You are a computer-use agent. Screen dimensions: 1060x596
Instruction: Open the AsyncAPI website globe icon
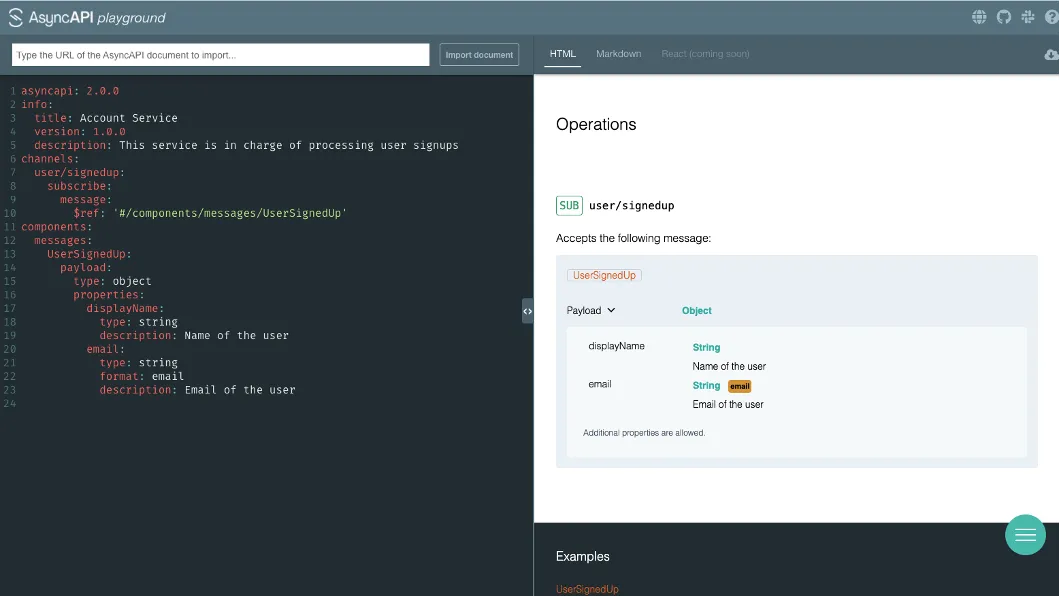click(979, 17)
